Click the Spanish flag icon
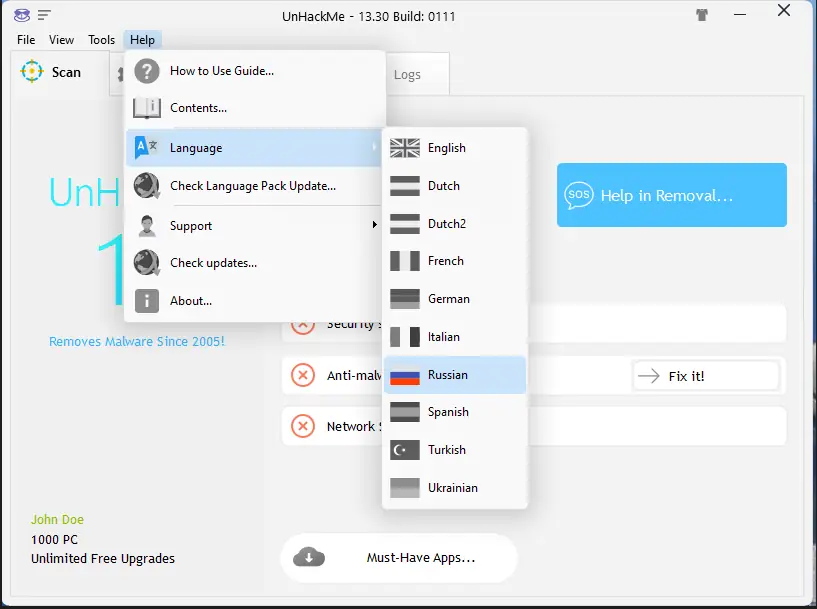Viewport: 817px width, 609px height. click(x=405, y=412)
